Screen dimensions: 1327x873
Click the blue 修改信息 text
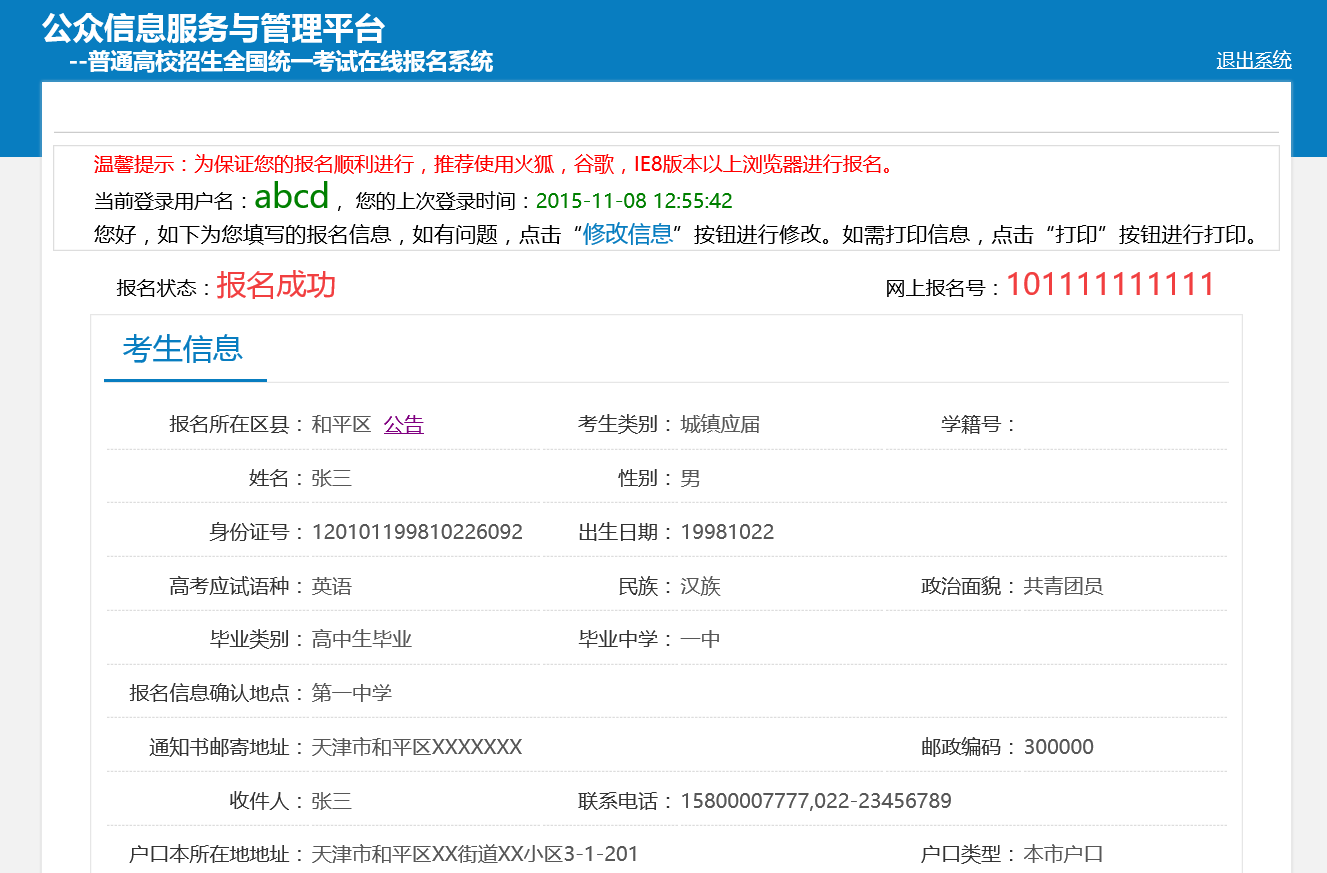[x=627, y=234]
